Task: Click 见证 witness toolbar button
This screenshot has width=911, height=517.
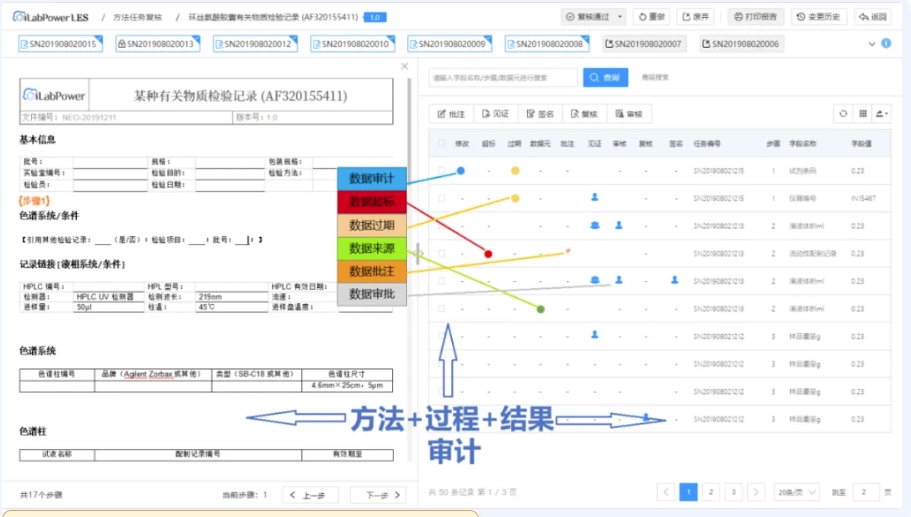Action: pos(496,114)
